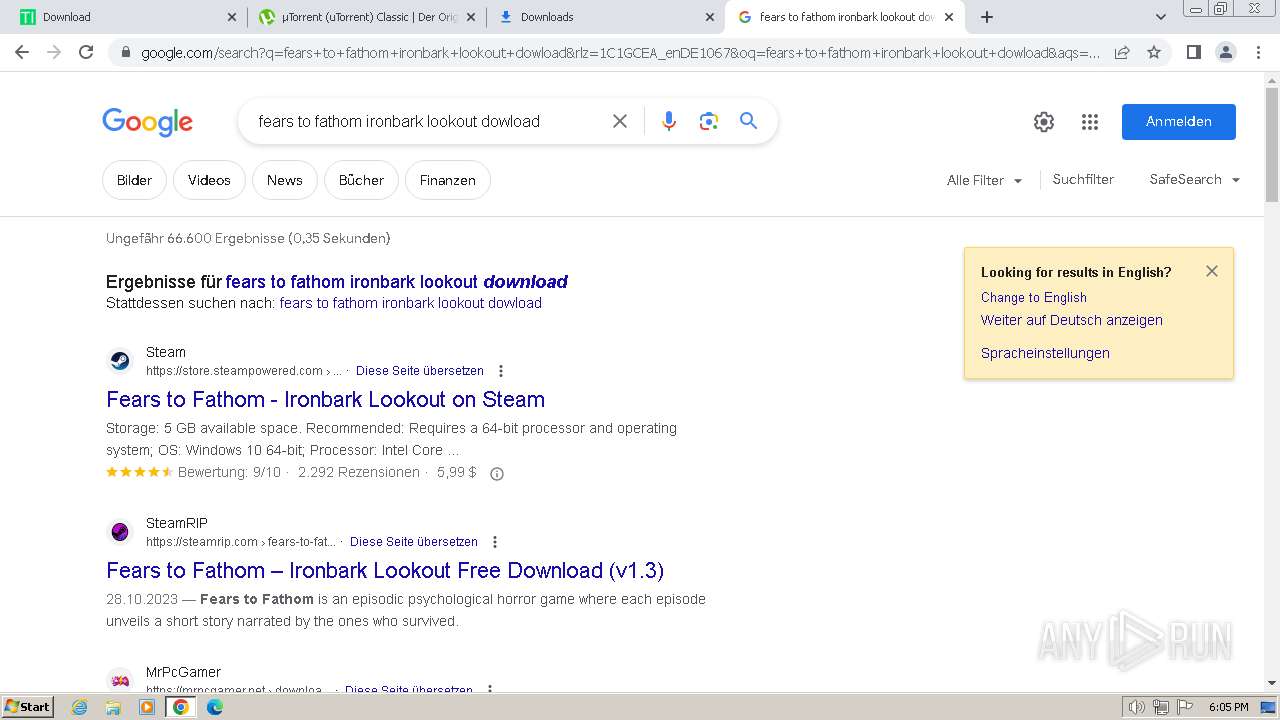
Task: Click the Anmelden sign-in button
Action: pyautogui.click(x=1179, y=122)
